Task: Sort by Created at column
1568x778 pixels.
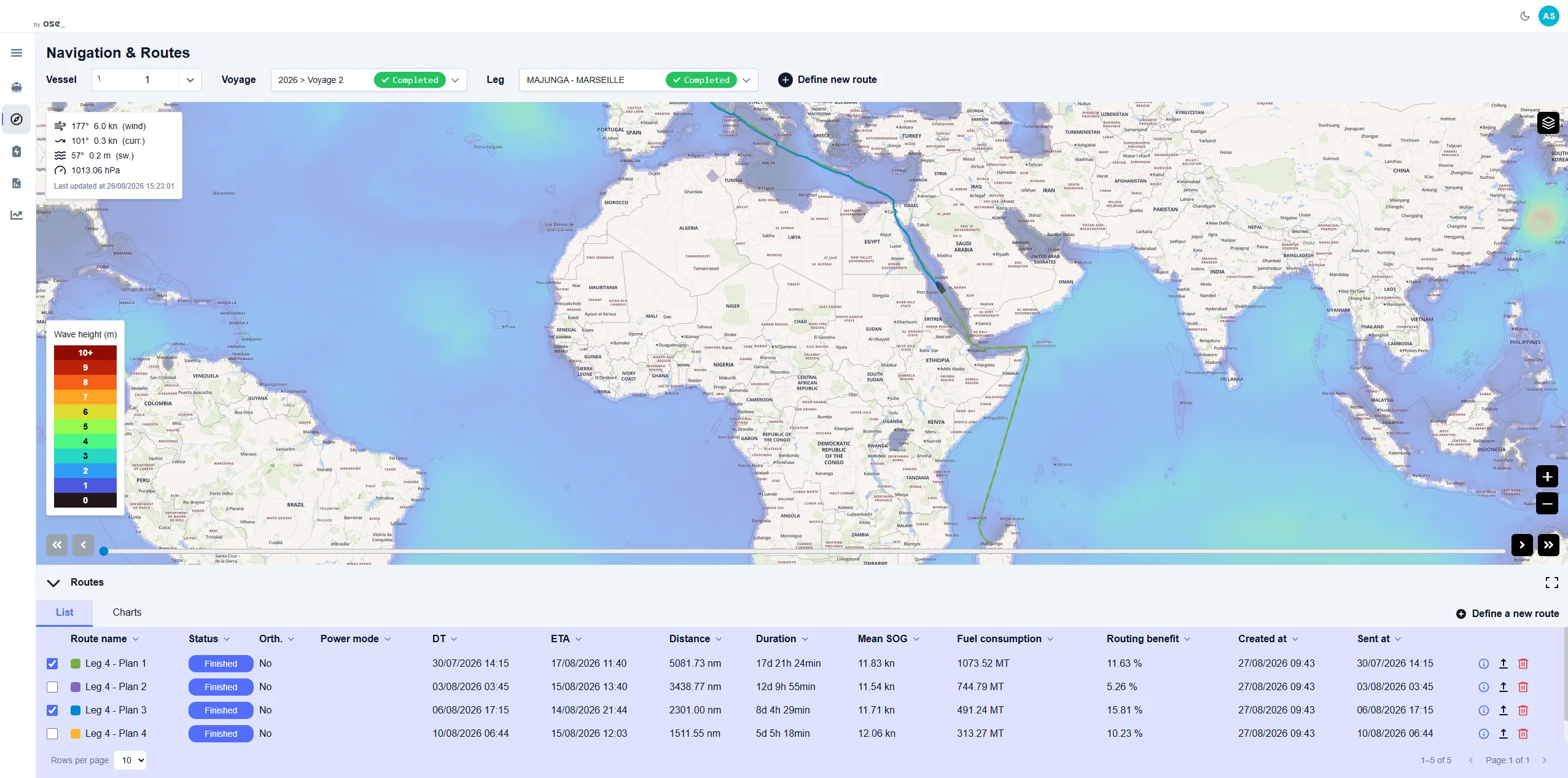Action: pos(1268,639)
